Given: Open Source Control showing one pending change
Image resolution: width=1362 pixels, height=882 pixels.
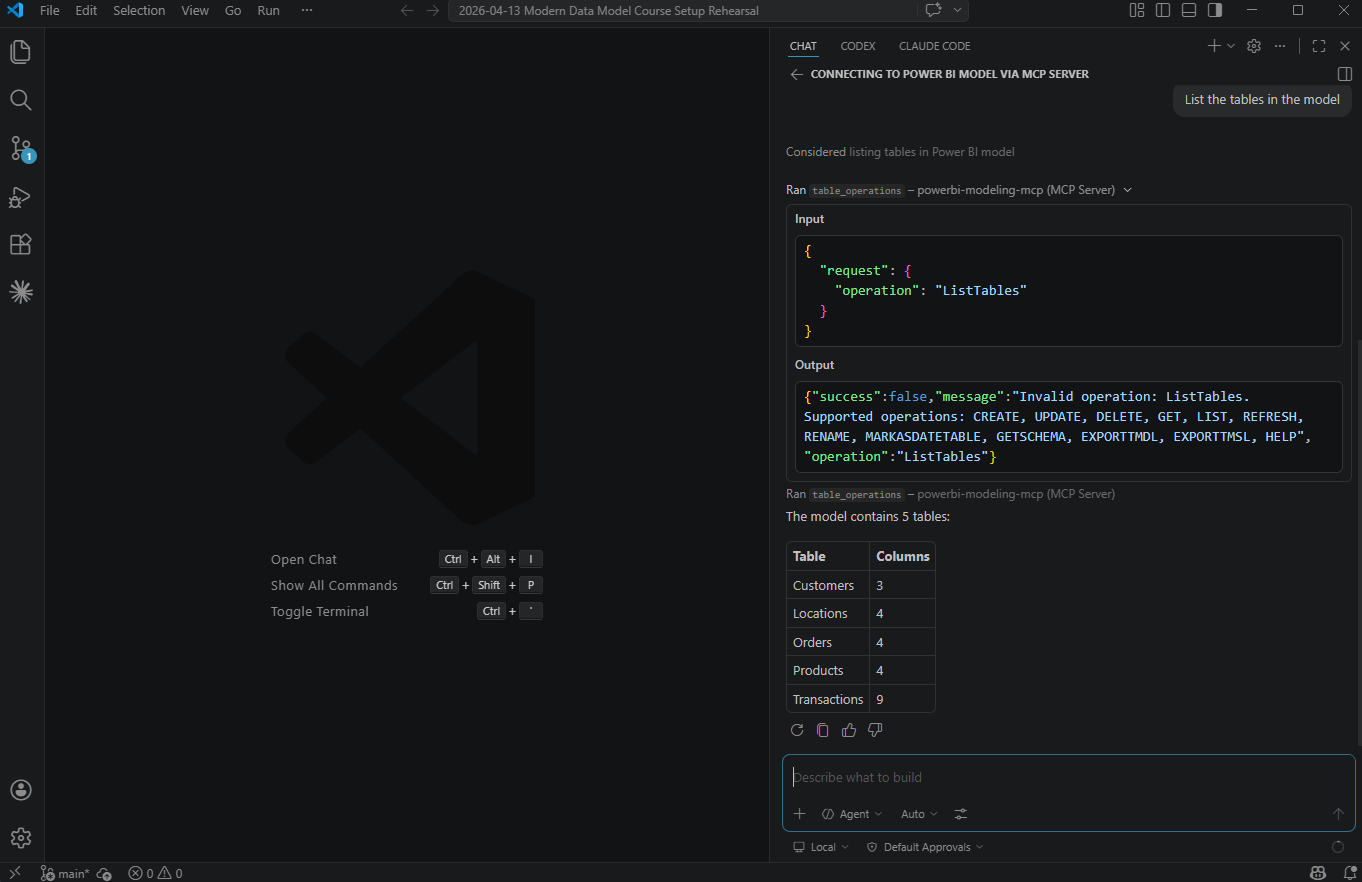Looking at the screenshot, I should pos(20,148).
